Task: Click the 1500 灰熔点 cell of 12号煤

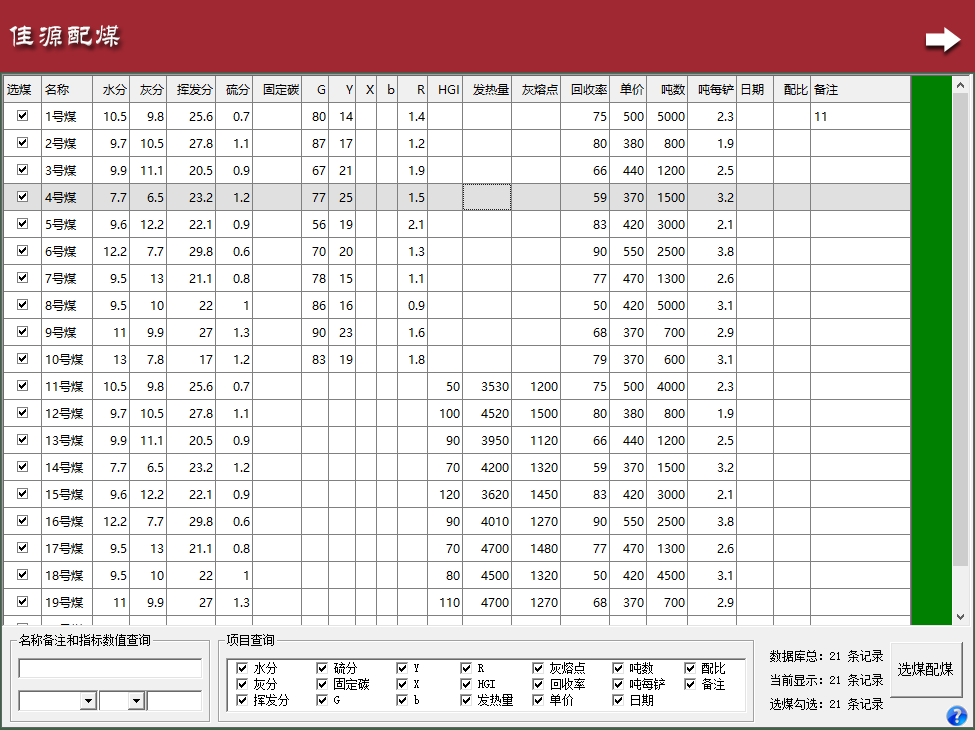Action: point(536,414)
